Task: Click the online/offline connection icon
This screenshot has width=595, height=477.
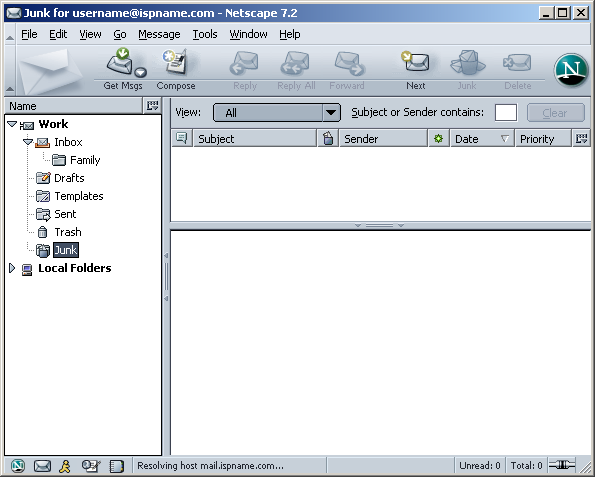Action: click(562, 464)
